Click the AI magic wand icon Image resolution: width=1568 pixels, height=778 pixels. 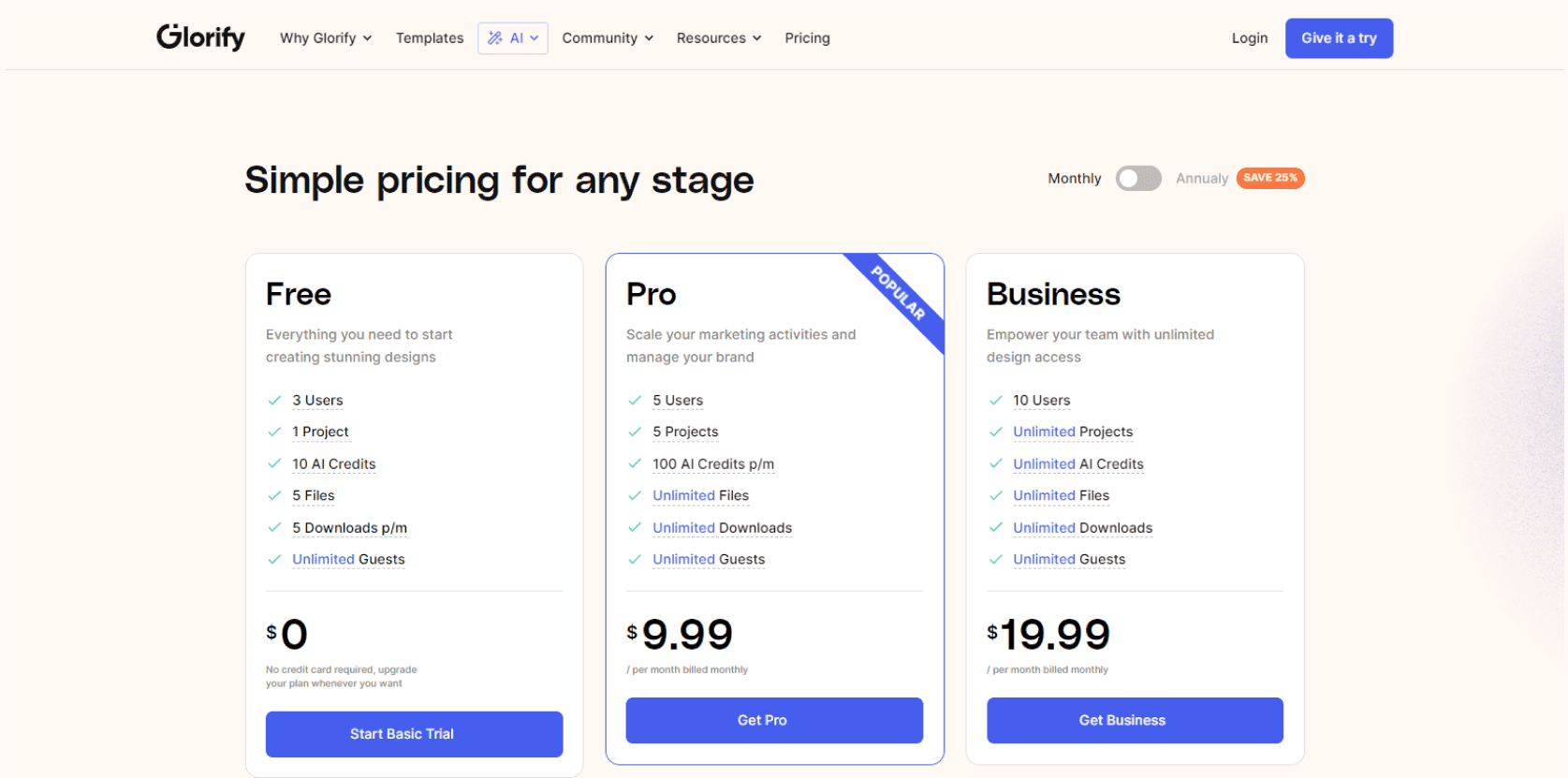495,38
